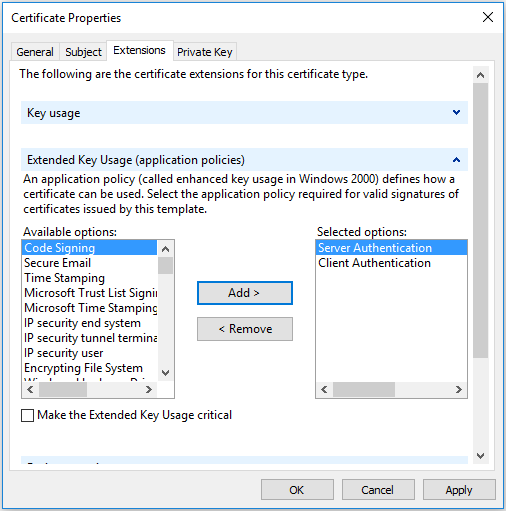Click the main panel scroll down arrow

pos(480,455)
